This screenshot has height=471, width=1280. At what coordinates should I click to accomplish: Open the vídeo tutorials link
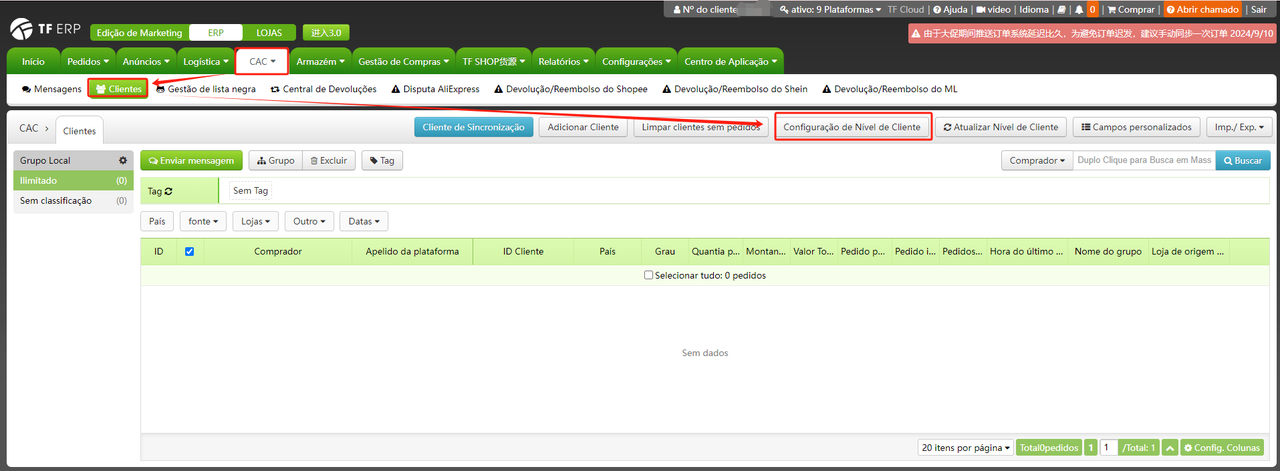(993, 9)
